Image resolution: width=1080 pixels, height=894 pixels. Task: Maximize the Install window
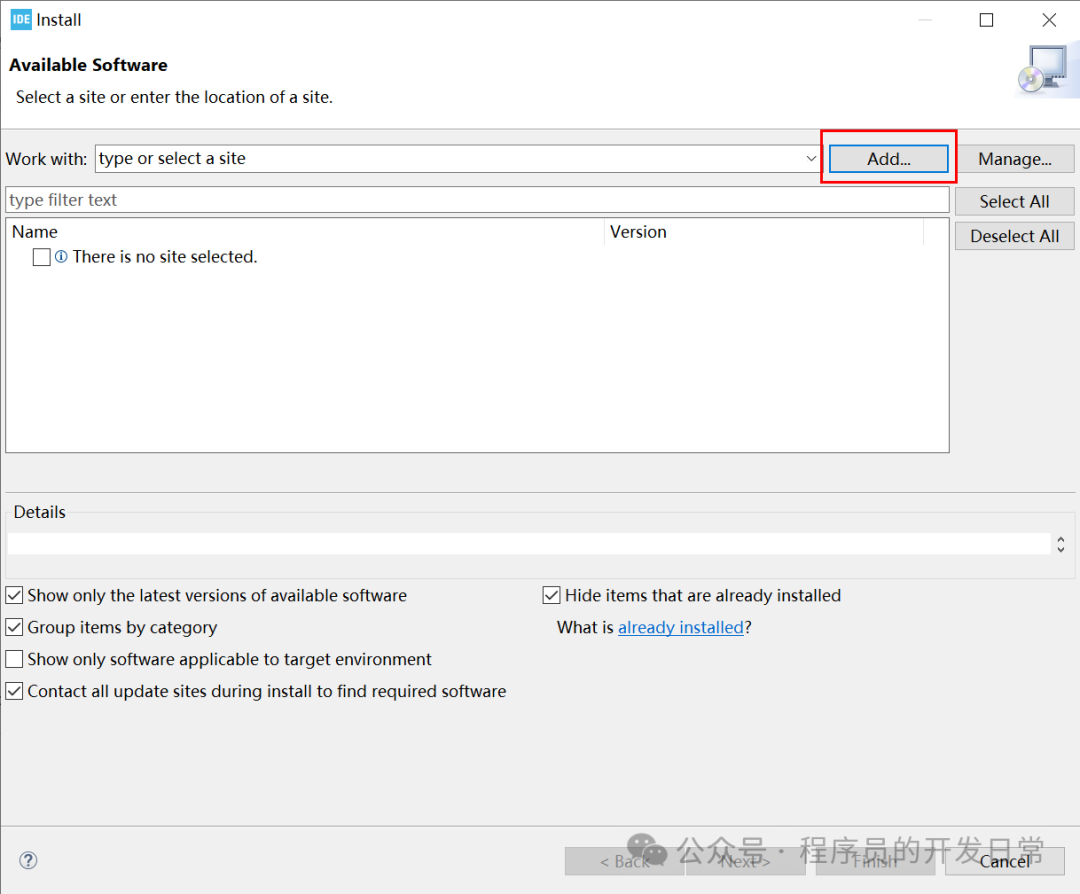[986, 20]
